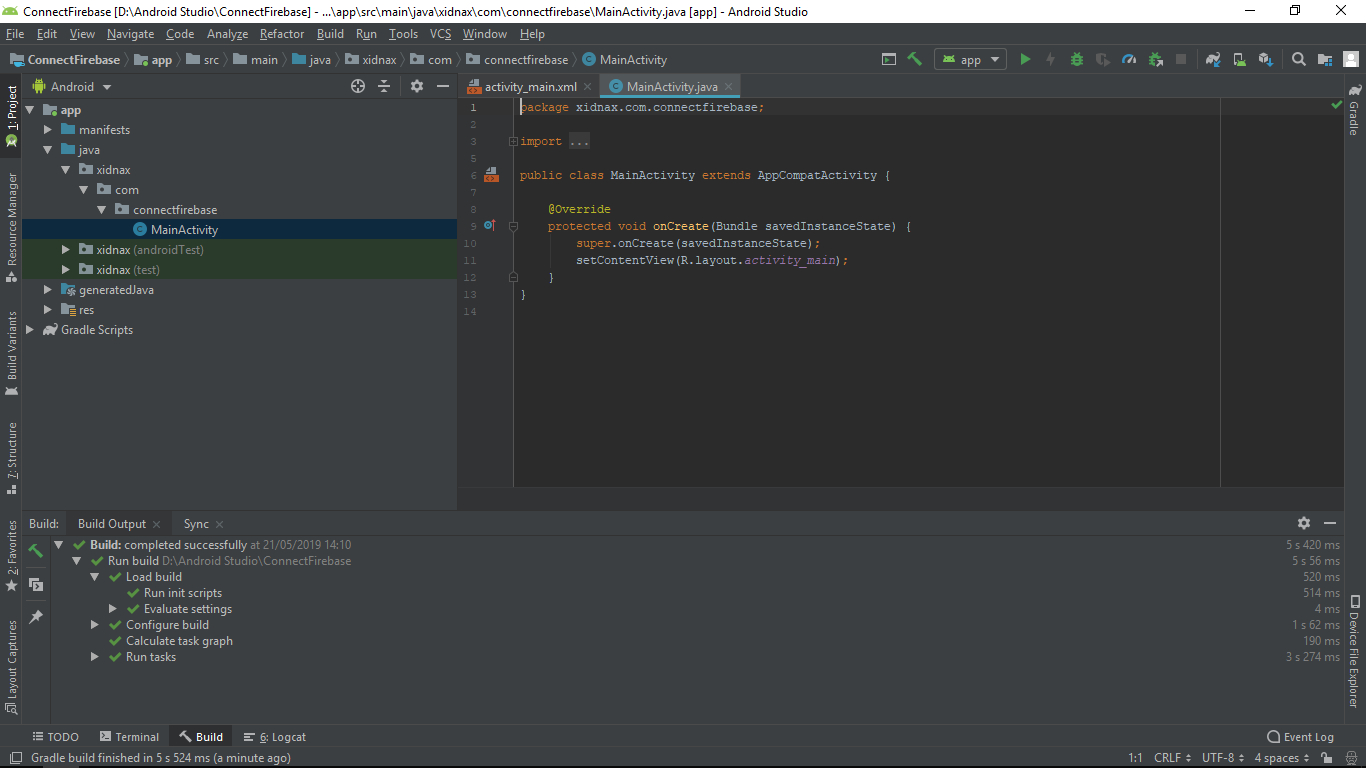The image size is (1366, 768).
Task: Open the Android profiler gauge icon
Action: pyautogui.click(x=1129, y=59)
